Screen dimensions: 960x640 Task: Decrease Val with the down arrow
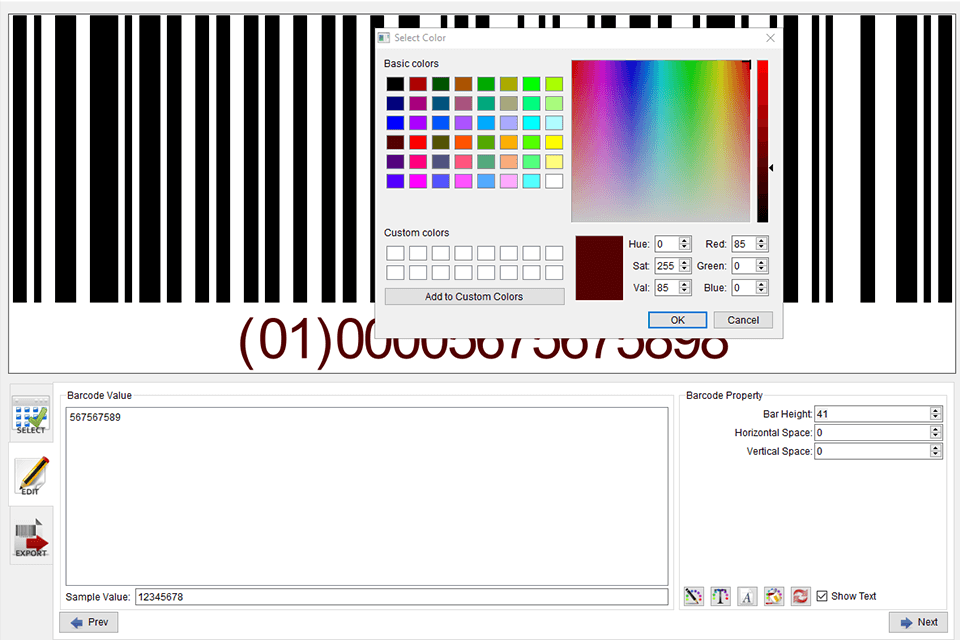(x=685, y=292)
